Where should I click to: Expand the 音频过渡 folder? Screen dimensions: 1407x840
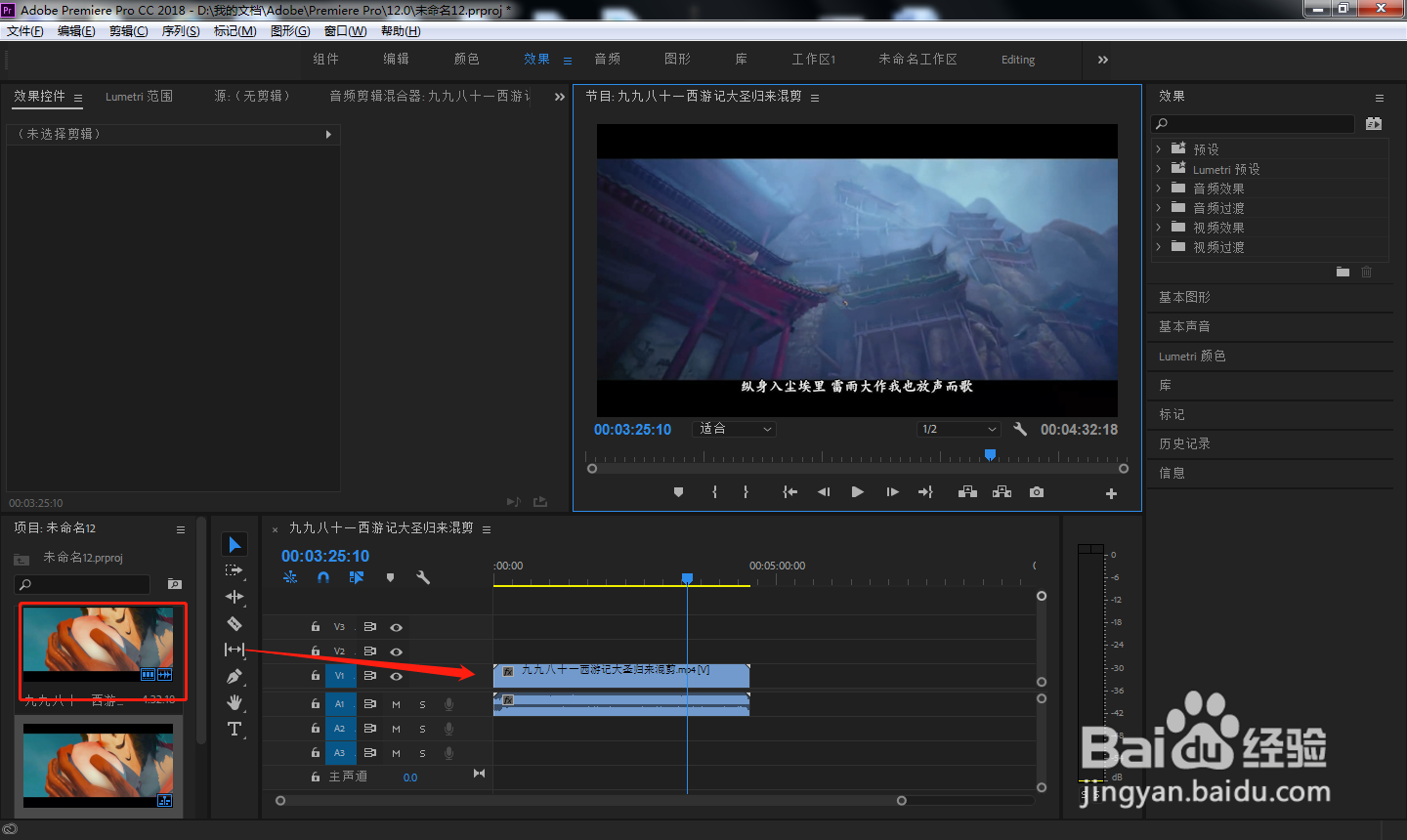[1159, 208]
